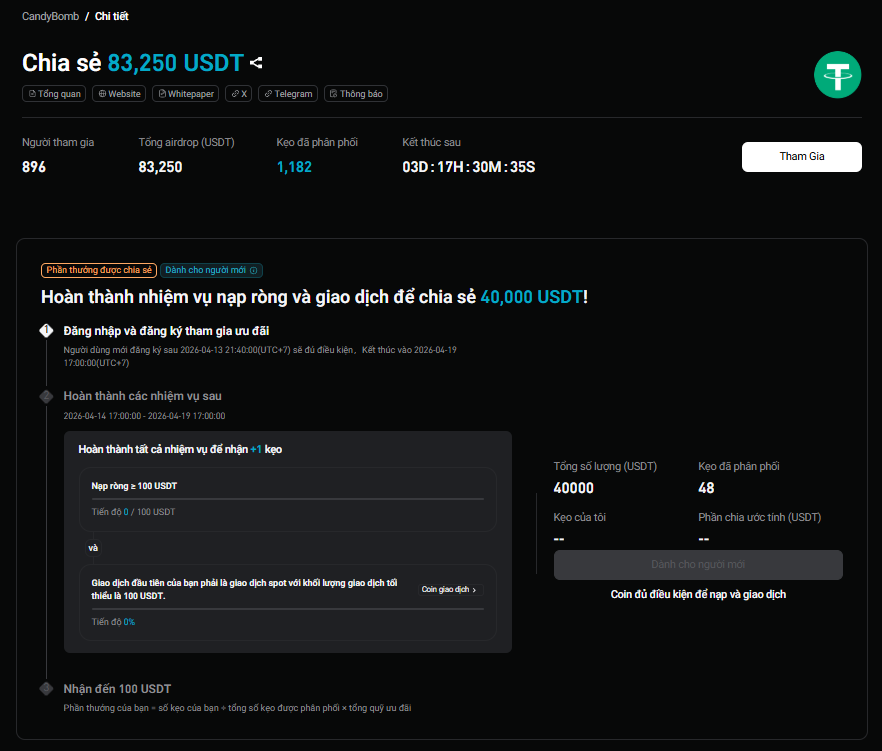Viewport: 882px width, 751px height.
Task: Click the và connector badge between tasks
Action: 93,548
